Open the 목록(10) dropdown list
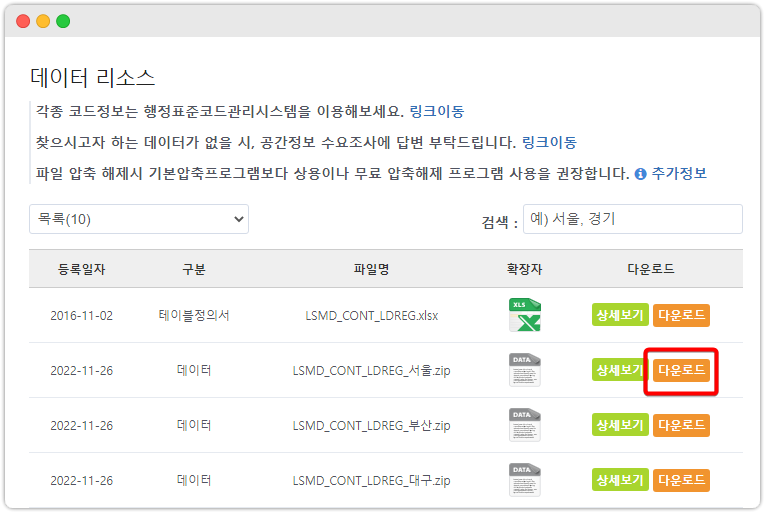Viewport: 765px width, 513px height. click(139, 219)
